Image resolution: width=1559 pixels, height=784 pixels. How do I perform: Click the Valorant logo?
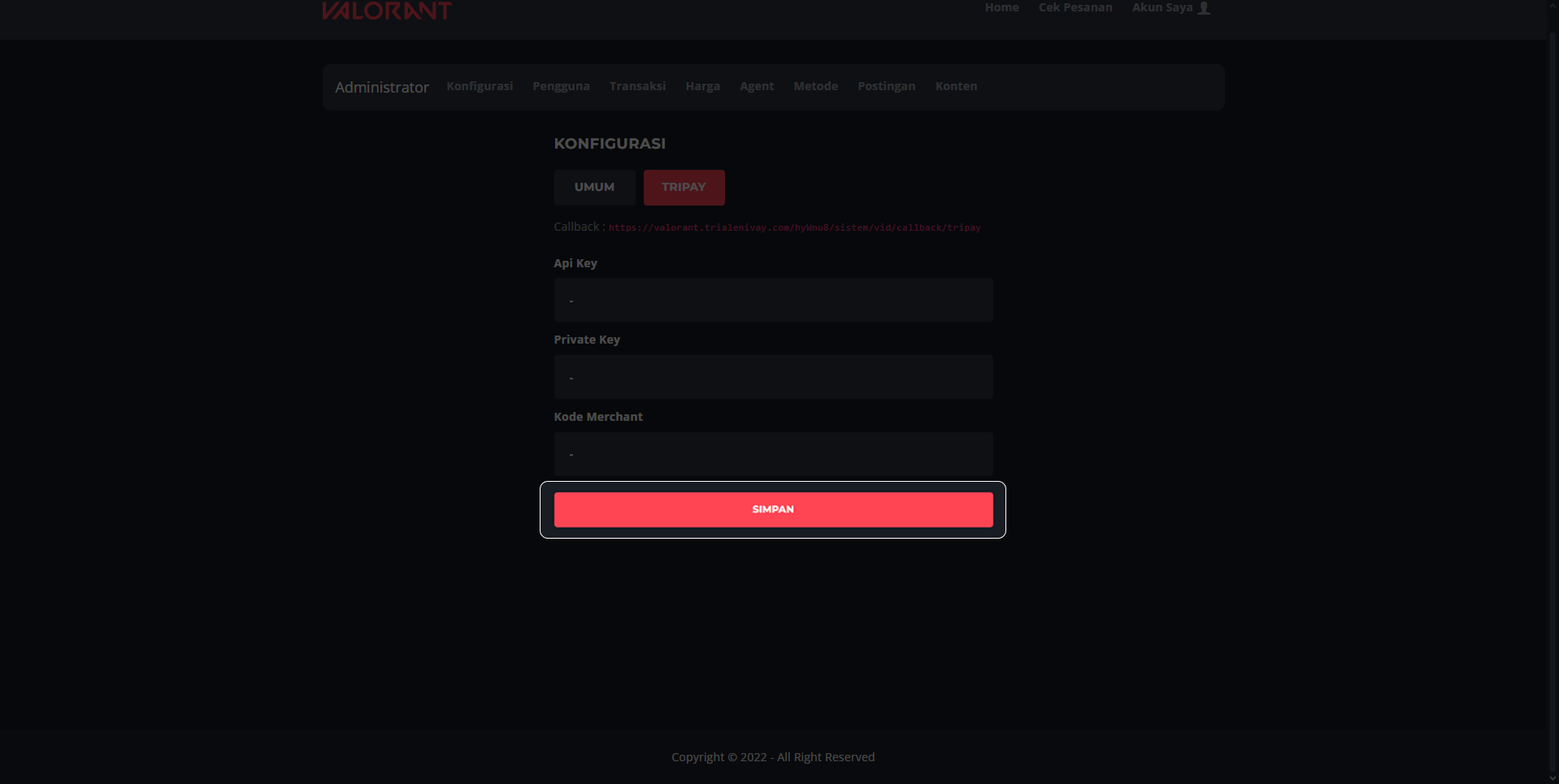click(x=387, y=10)
